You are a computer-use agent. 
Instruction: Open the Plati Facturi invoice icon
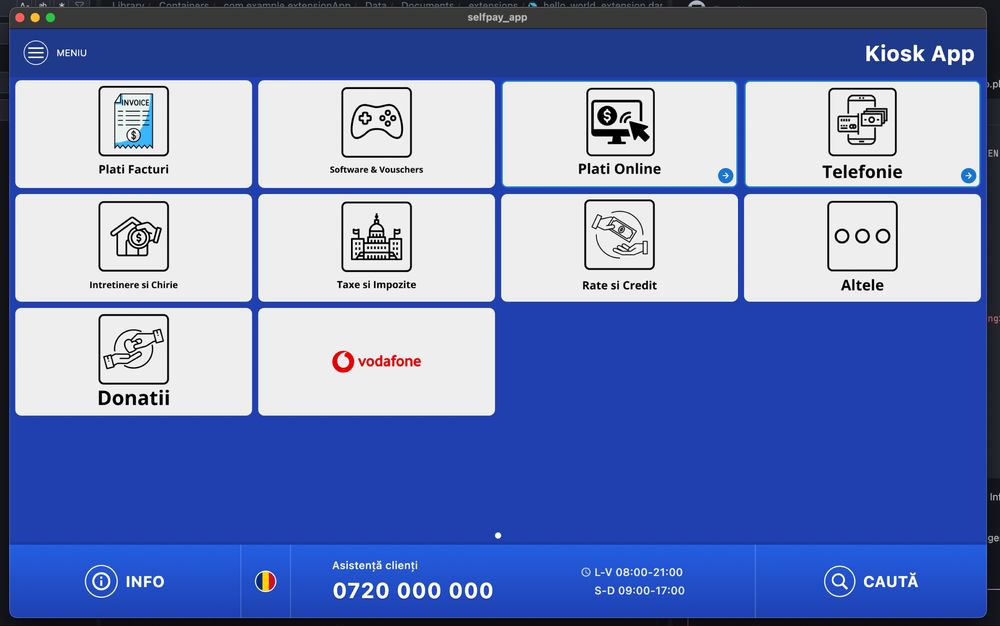134,121
